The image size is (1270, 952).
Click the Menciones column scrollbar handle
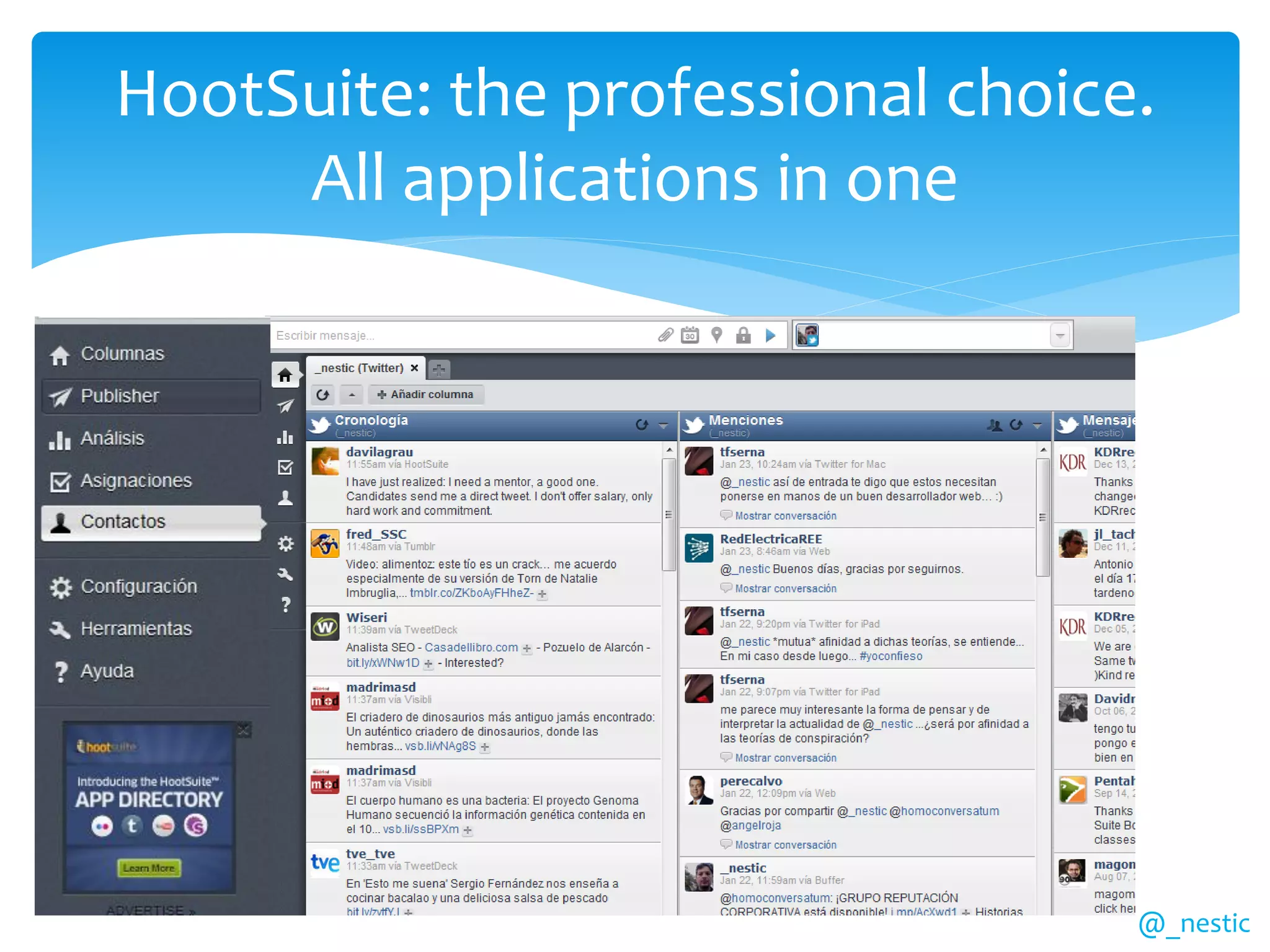tap(1043, 517)
